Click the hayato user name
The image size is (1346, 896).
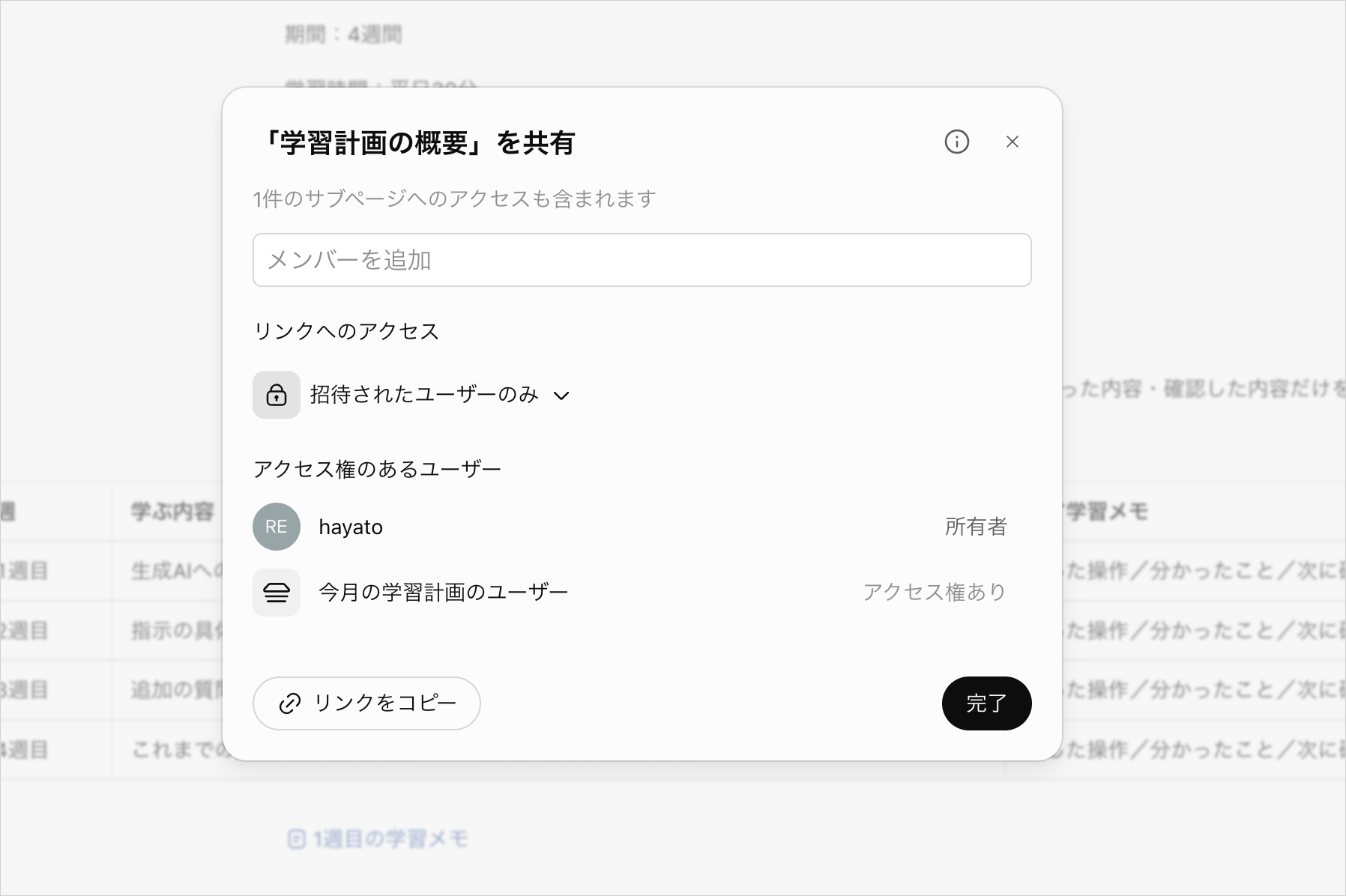(x=351, y=527)
